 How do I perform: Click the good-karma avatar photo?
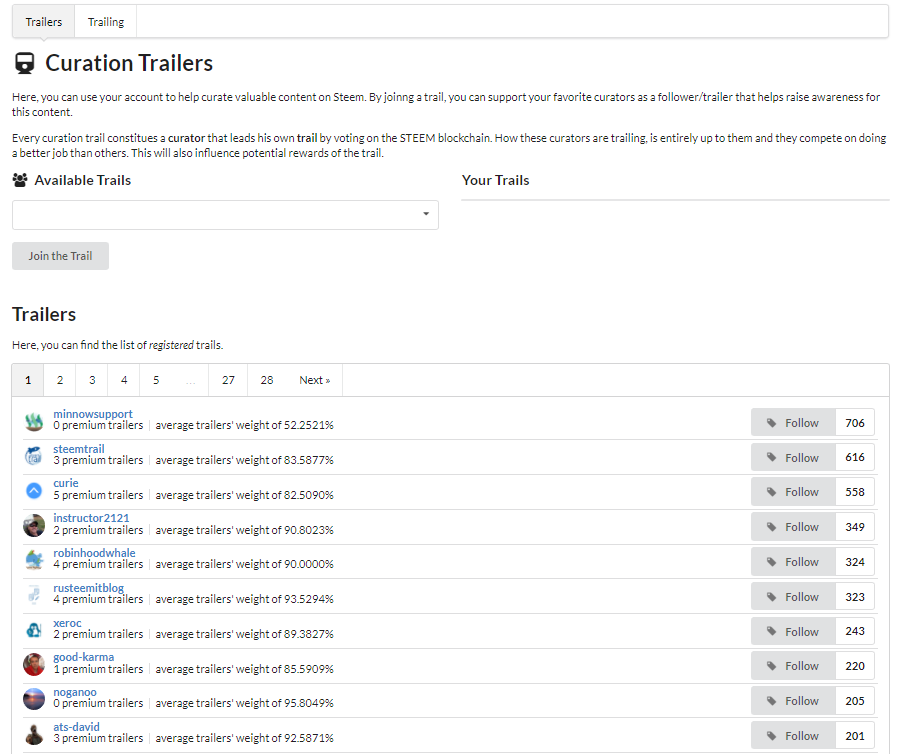click(x=34, y=664)
